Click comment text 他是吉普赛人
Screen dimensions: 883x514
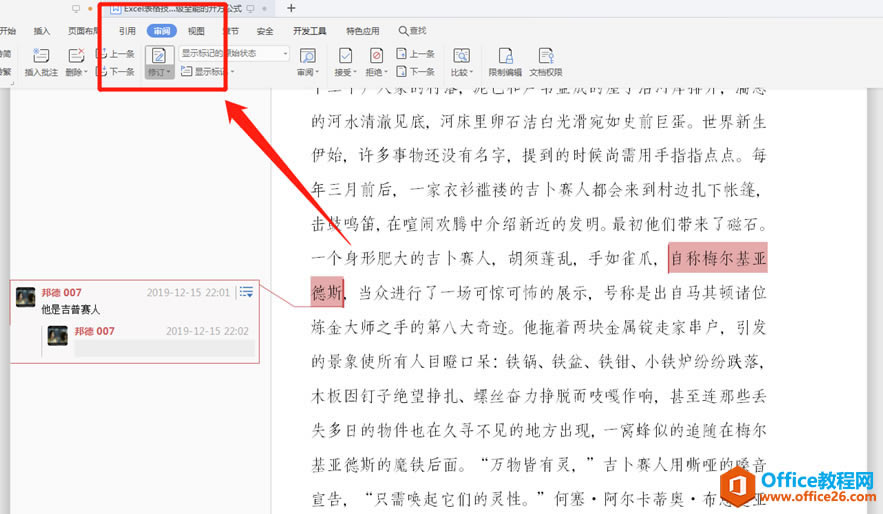click(70, 309)
